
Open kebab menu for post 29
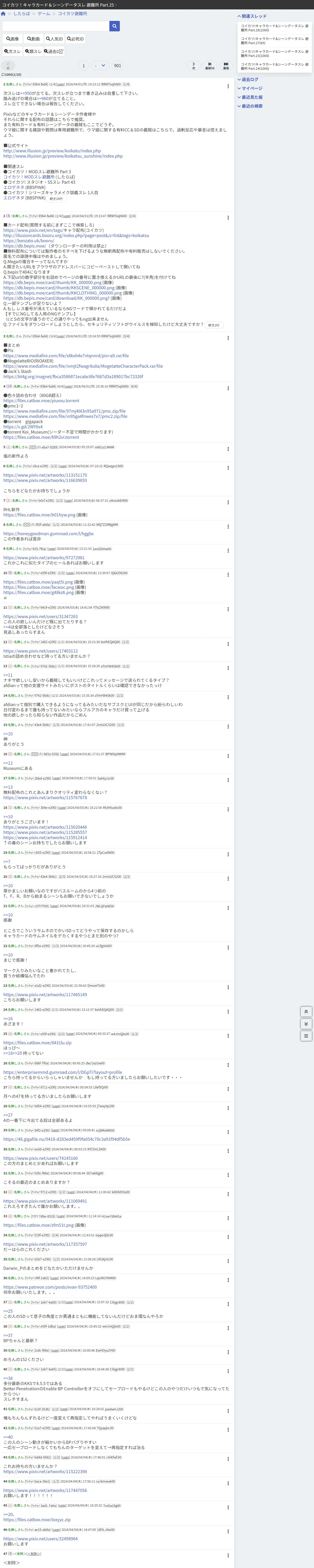[x=228, y=1132]
